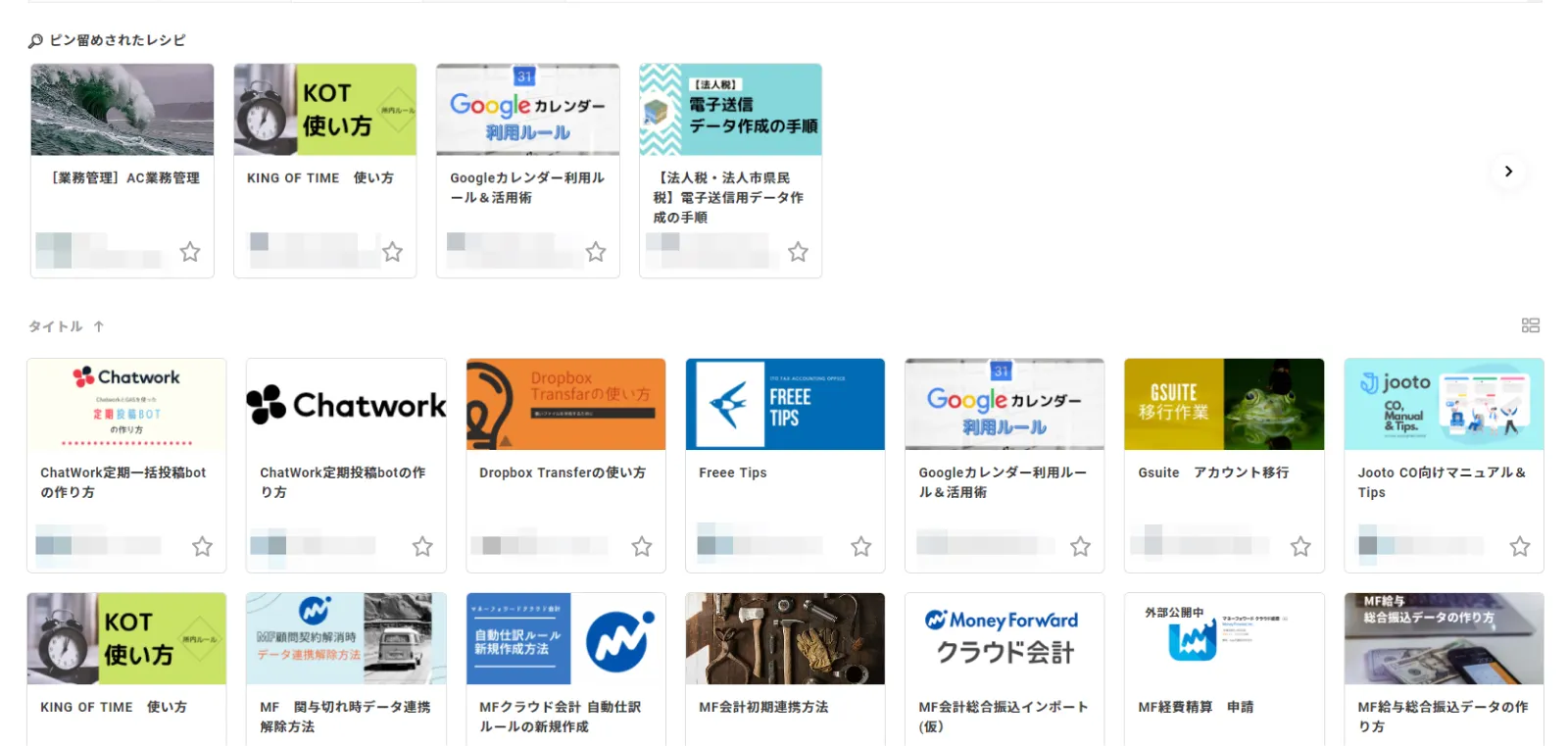The height and width of the screenshot is (746, 1568).
Task: Open title Jooto CO向けマニュアル&Tips
Action: point(1442,482)
